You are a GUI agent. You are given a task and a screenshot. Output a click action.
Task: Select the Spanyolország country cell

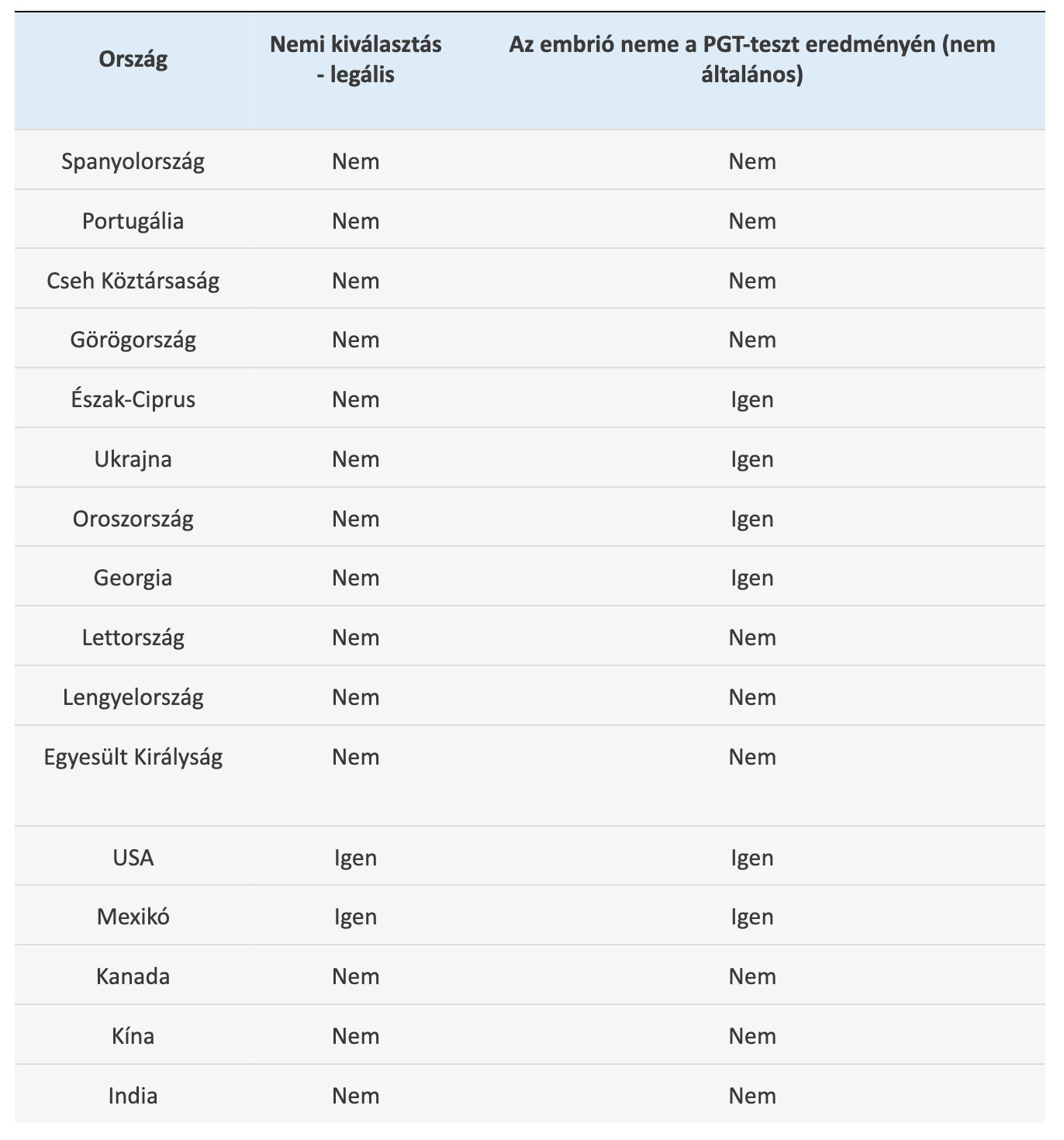[x=133, y=161]
